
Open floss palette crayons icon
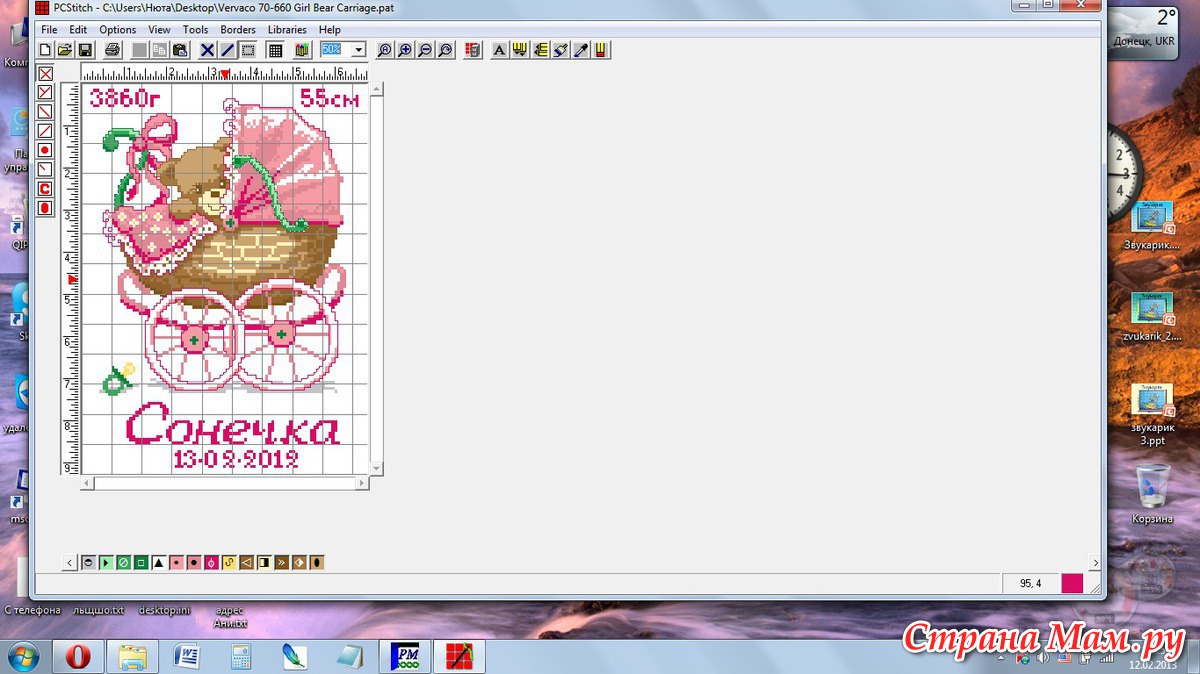point(302,50)
